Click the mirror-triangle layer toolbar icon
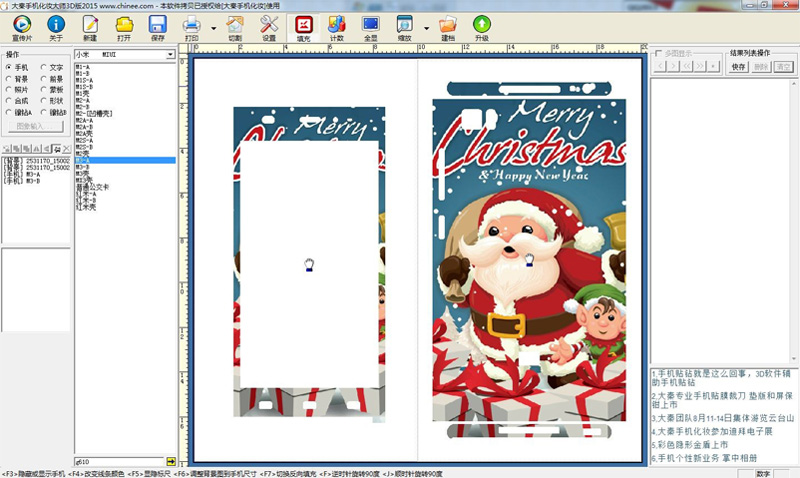The width and height of the screenshot is (800, 478). click(x=46, y=149)
